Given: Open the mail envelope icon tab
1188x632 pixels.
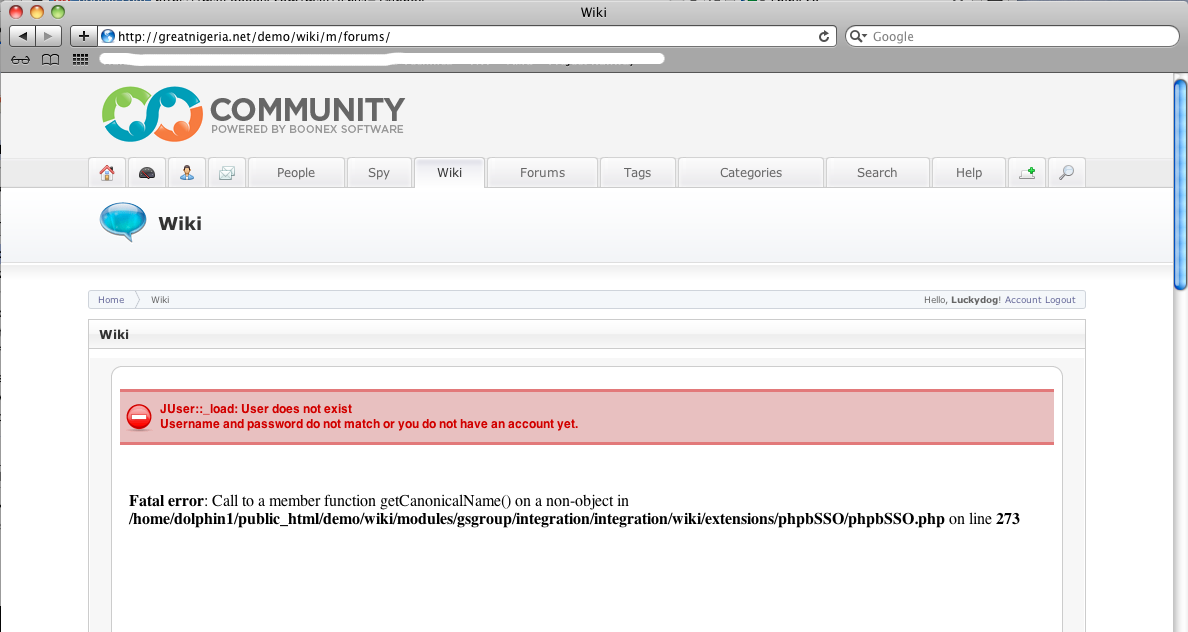Looking at the screenshot, I should (227, 173).
